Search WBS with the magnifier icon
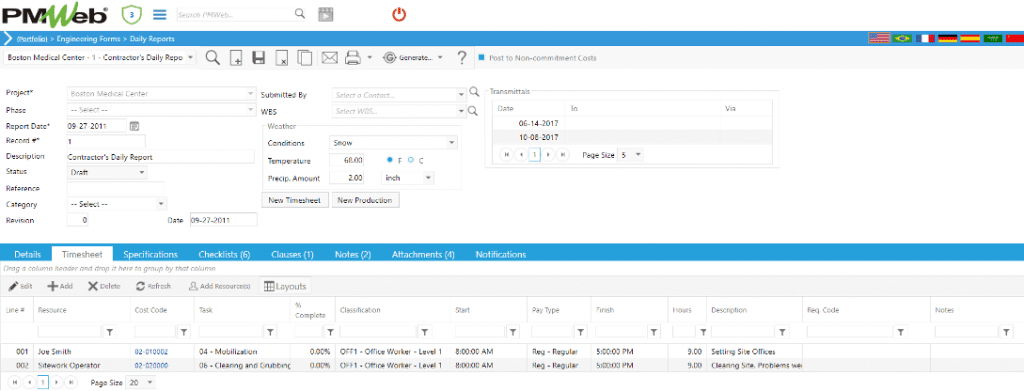The width and height of the screenshot is (1024, 391). [x=473, y=110]
